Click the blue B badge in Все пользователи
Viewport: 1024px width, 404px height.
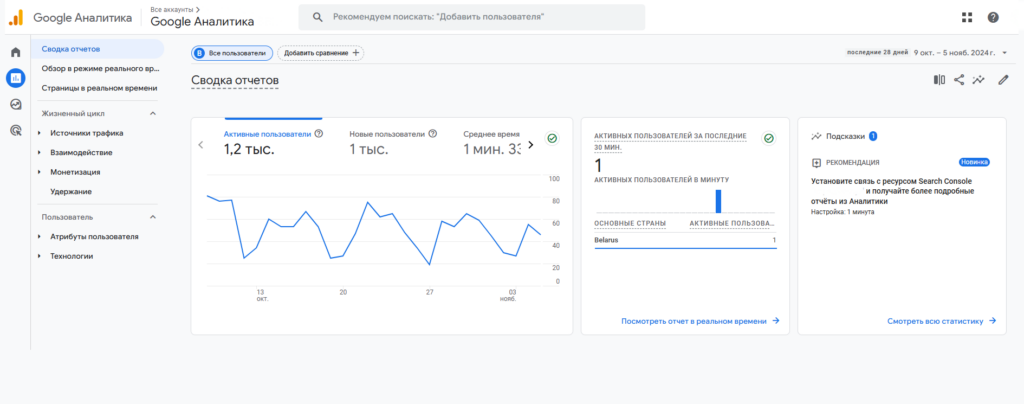pyautogui.click(x=200, y=53)
